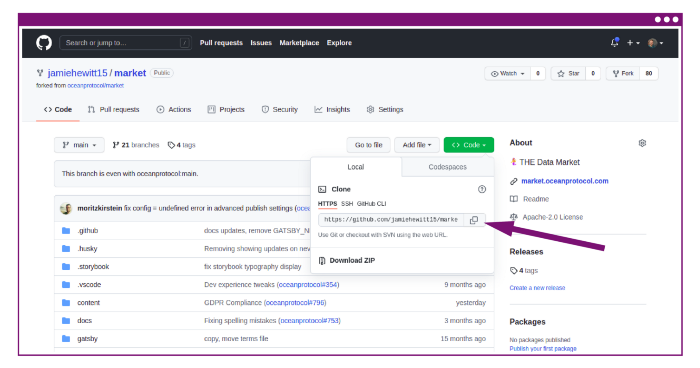Select the Code repository tab
Image resolution: width=700 pixels, height=368 pixels.
point(58,109)
